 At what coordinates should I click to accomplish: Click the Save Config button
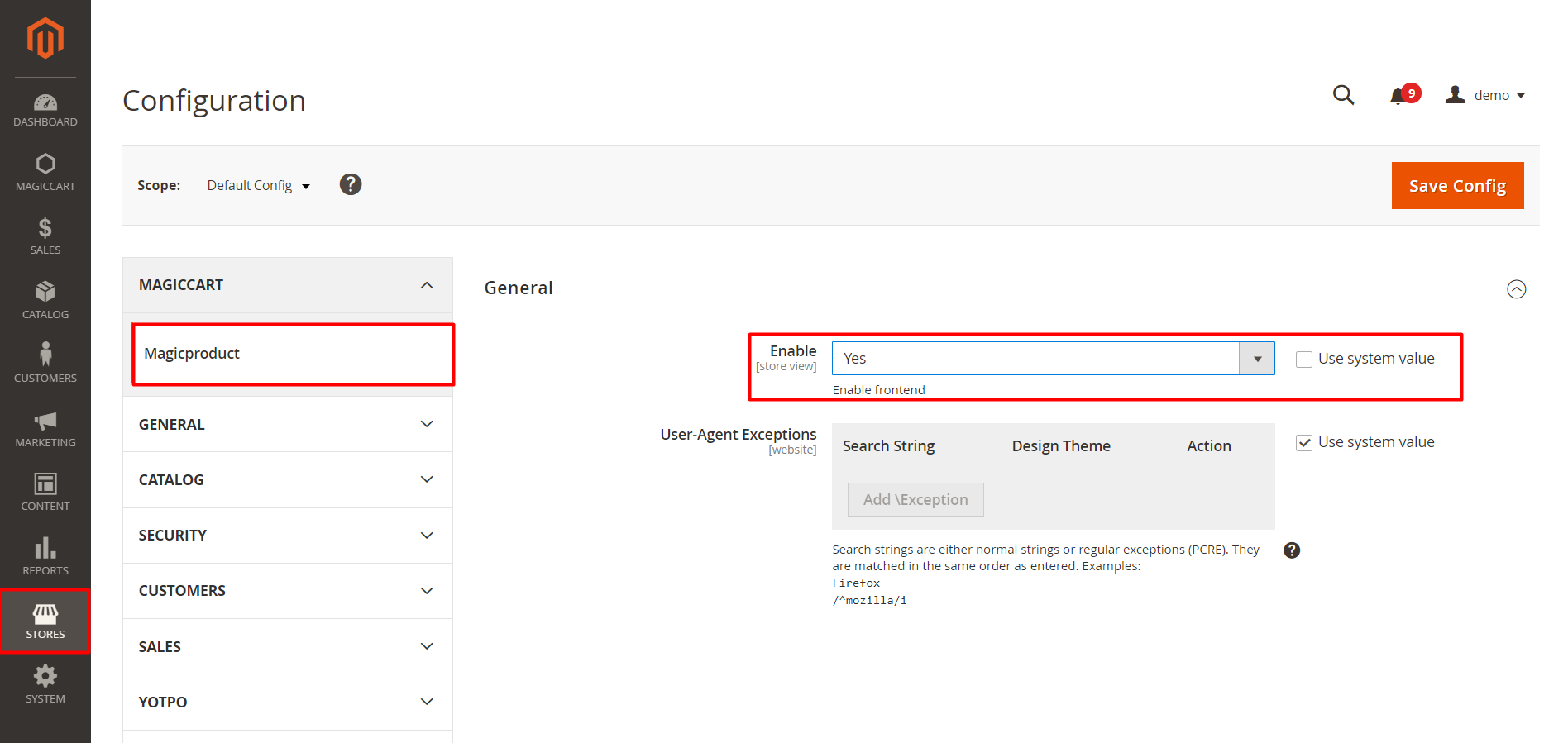[1456, 186]
